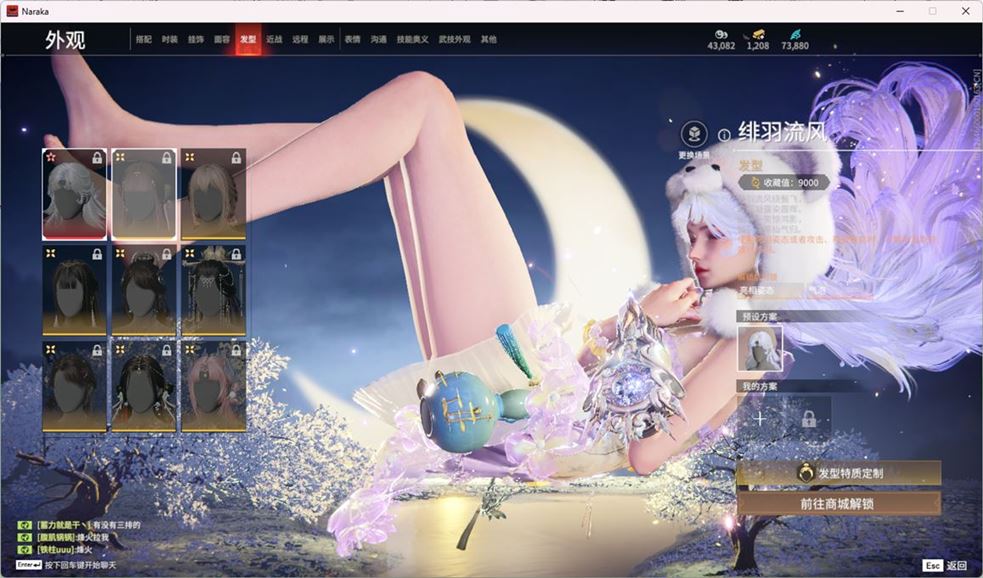Select the blonde braided hairstyle card
Image resolution: width=983 pixels, height=578 pixels.
(x=214, y=194)
